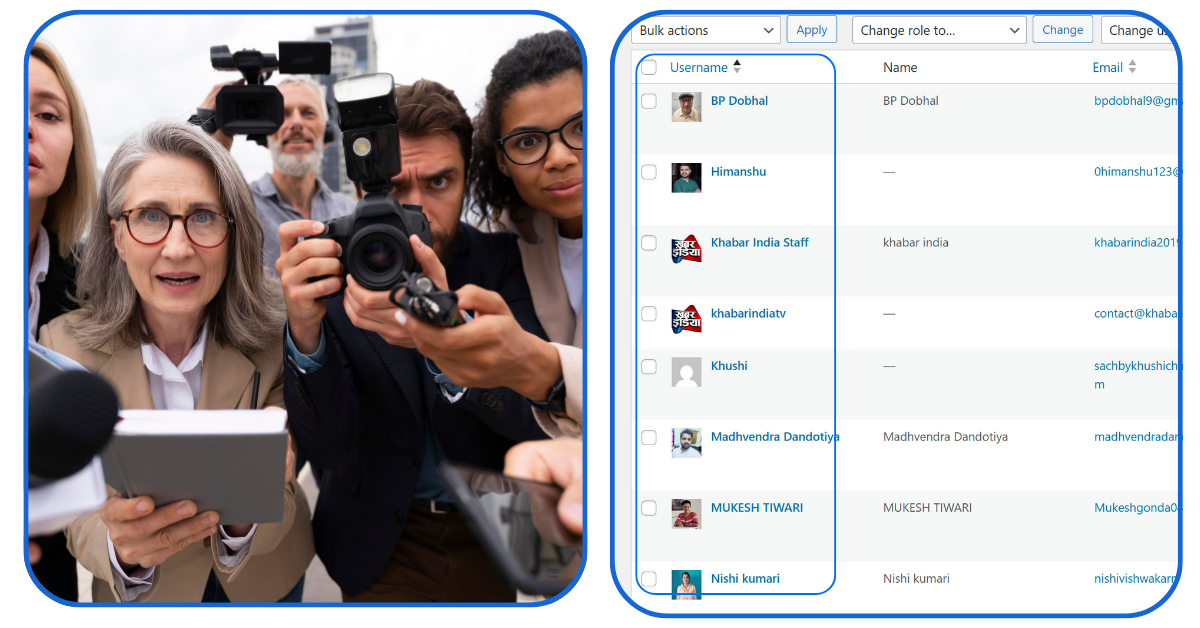1200x628 pixels.
Task: Click the Khabar India Staff logo avatar
Action: pos(686,248)
